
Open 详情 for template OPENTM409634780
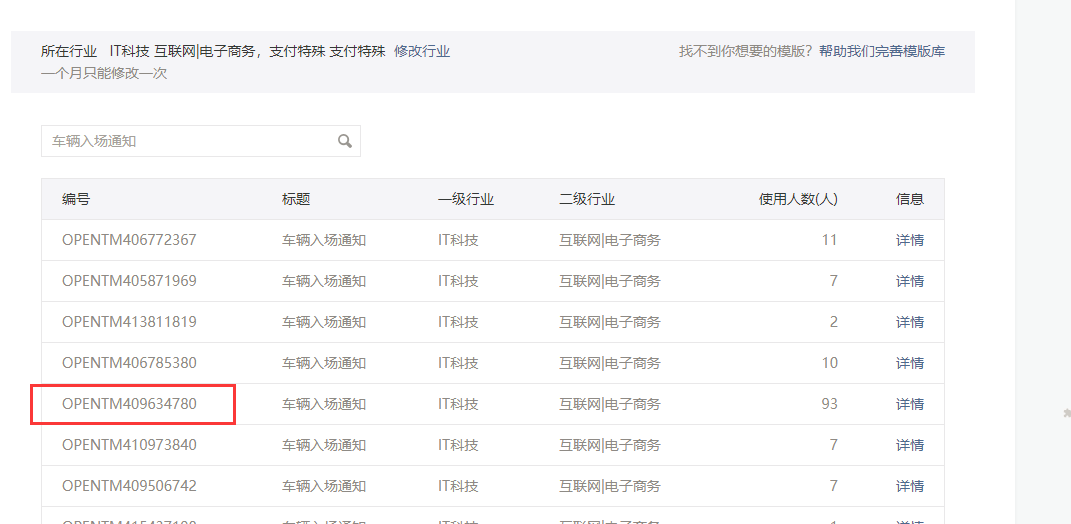pos(909,404)
